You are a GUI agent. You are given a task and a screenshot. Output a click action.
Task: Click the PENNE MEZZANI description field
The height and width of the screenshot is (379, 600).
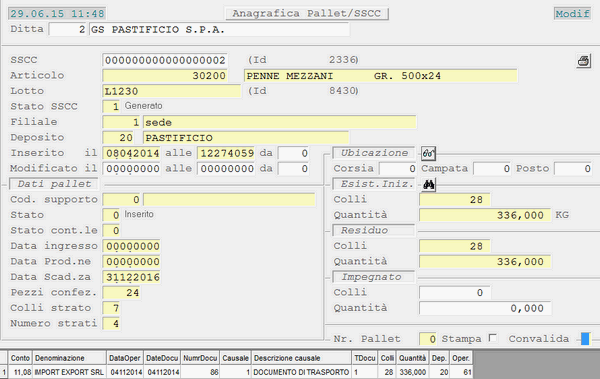(x=380, y=76)
